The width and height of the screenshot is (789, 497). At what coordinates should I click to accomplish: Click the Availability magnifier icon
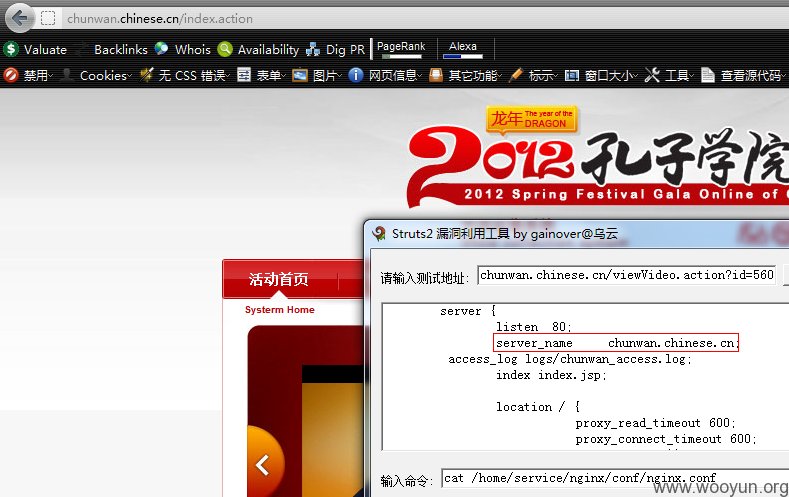[x=225, y=49]
